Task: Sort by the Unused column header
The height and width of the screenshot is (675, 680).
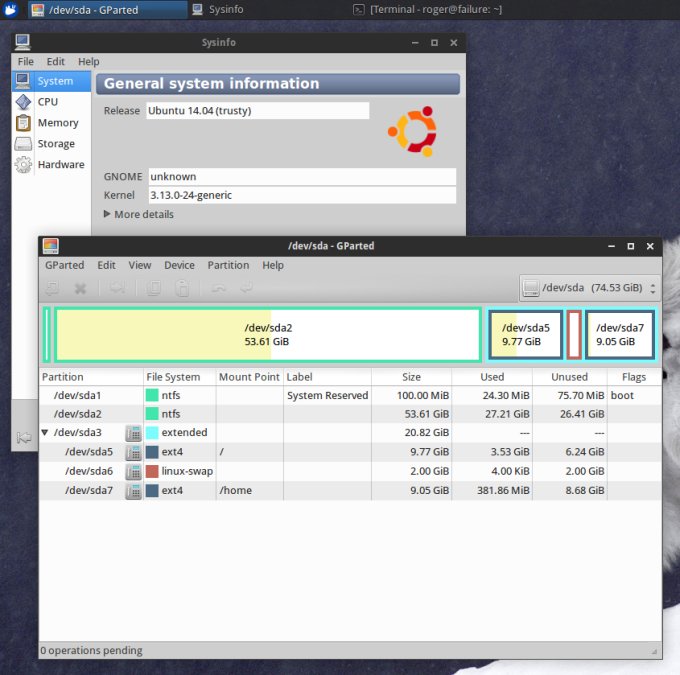Action: [569, 377]
